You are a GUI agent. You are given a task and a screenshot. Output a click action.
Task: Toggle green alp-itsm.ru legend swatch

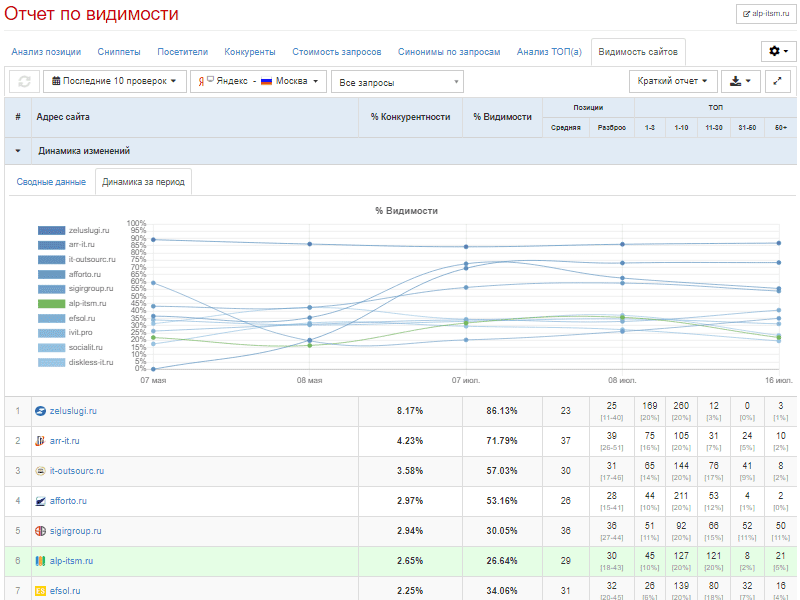[x=52, y=304]
